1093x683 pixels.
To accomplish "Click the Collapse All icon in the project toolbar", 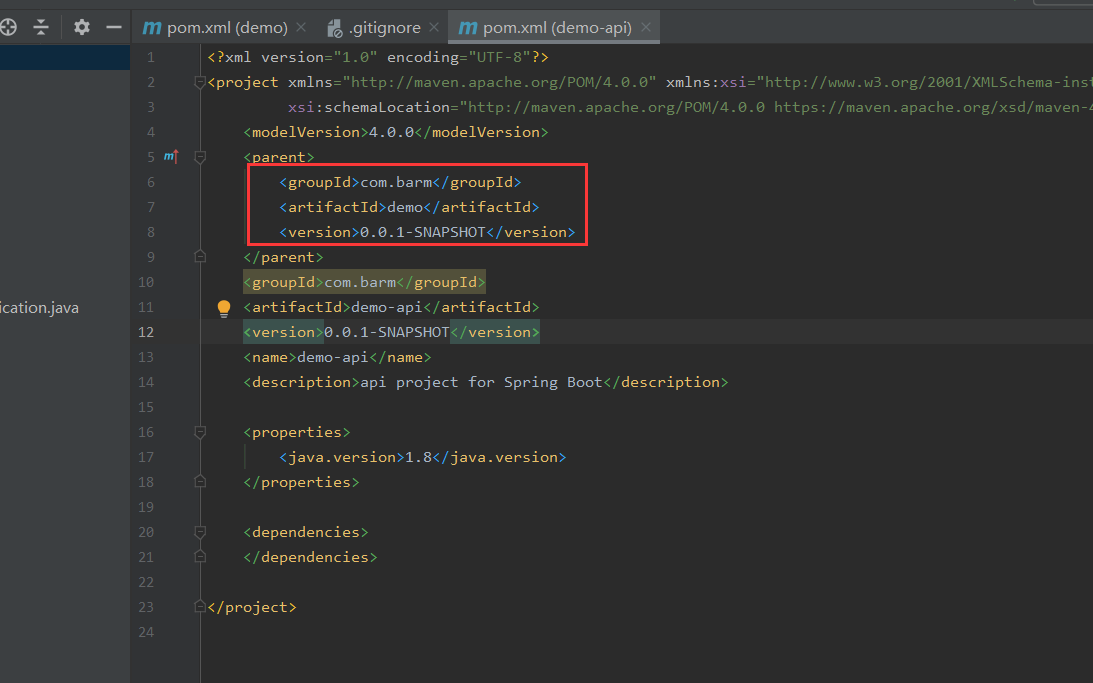I will 41,27.
